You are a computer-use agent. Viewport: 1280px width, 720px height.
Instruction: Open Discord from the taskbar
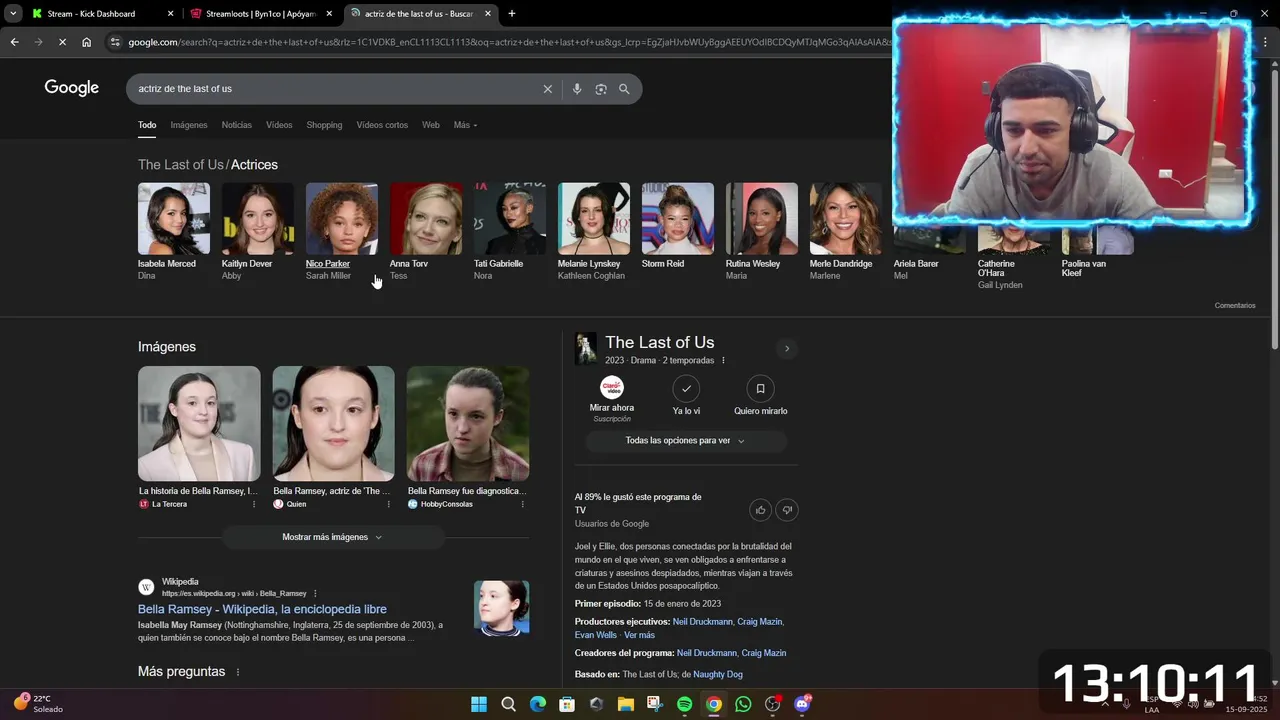tap(802, 704)
